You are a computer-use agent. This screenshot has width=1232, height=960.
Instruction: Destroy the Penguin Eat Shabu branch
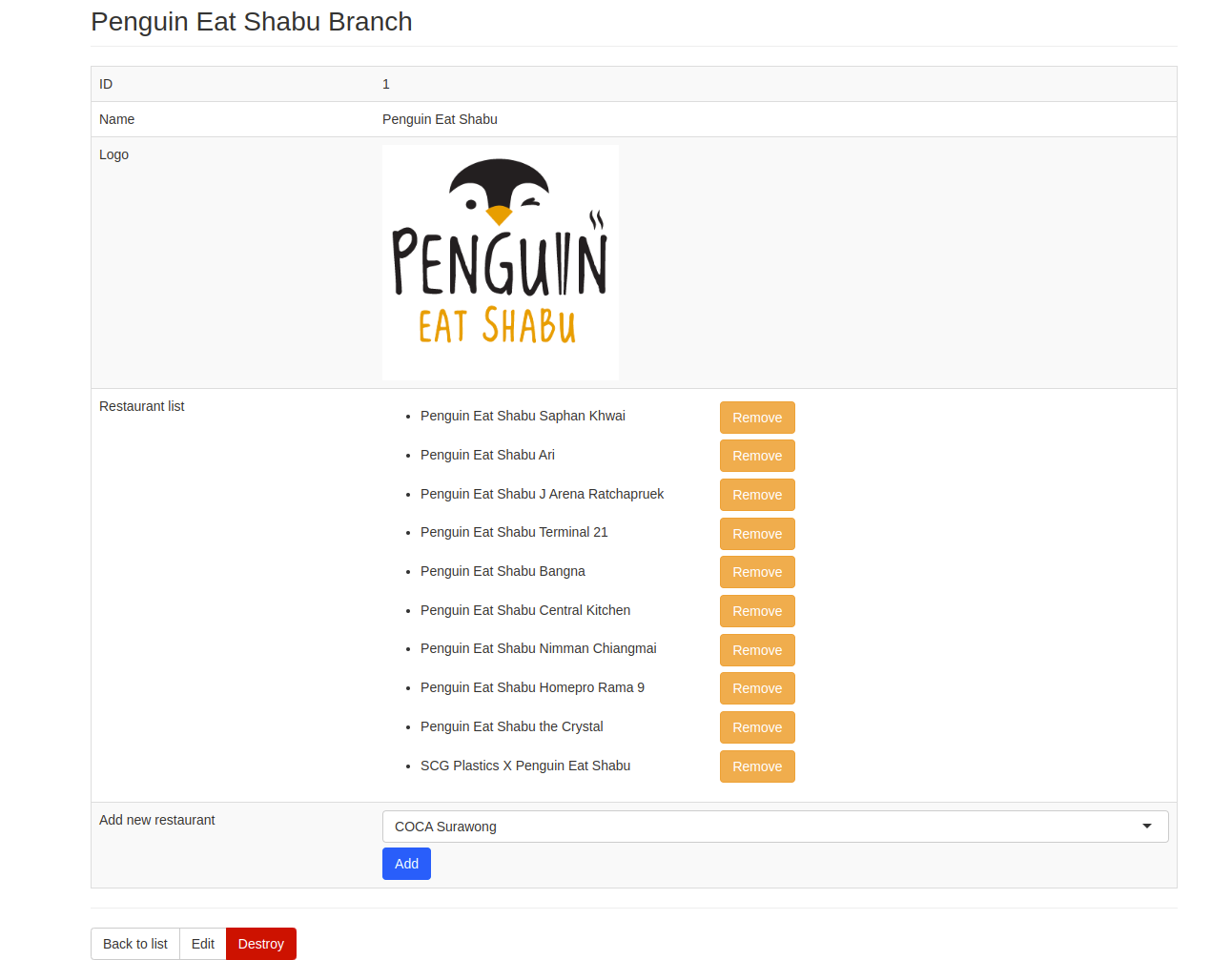coord(260,944)
